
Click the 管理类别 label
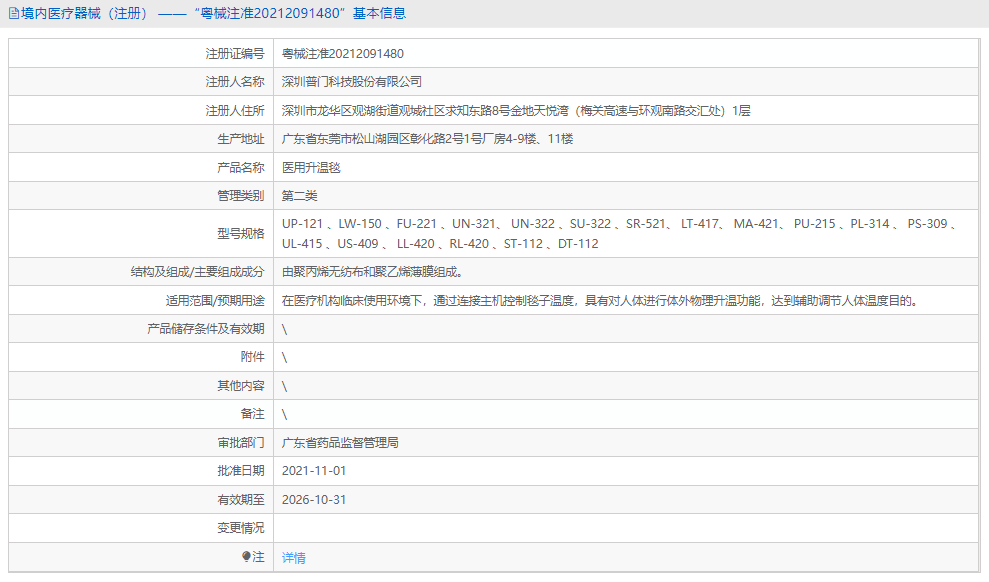(x=240, y=195)
